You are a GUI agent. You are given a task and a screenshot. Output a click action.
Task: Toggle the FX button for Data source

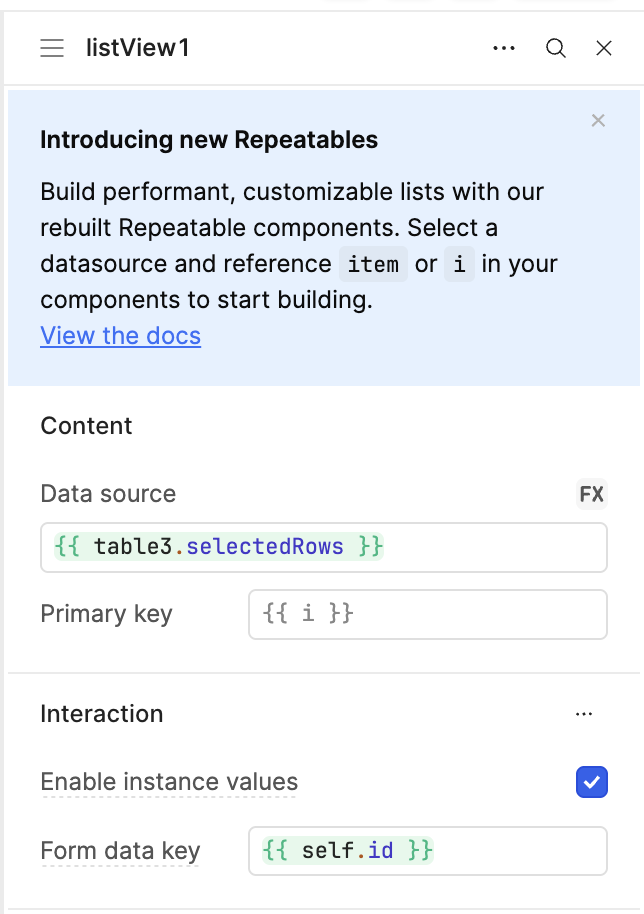592,494
